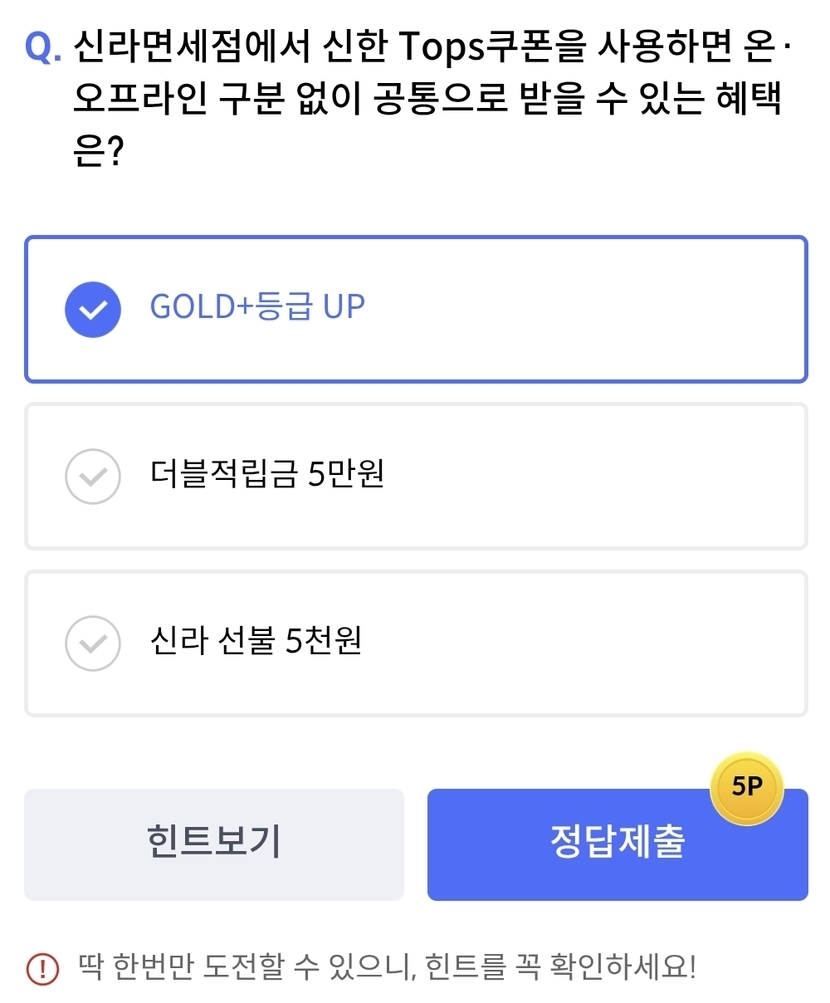The image size is (830, 1003).
Task: Open the hint with 힌트보기
Action: (x=214, y=844)
